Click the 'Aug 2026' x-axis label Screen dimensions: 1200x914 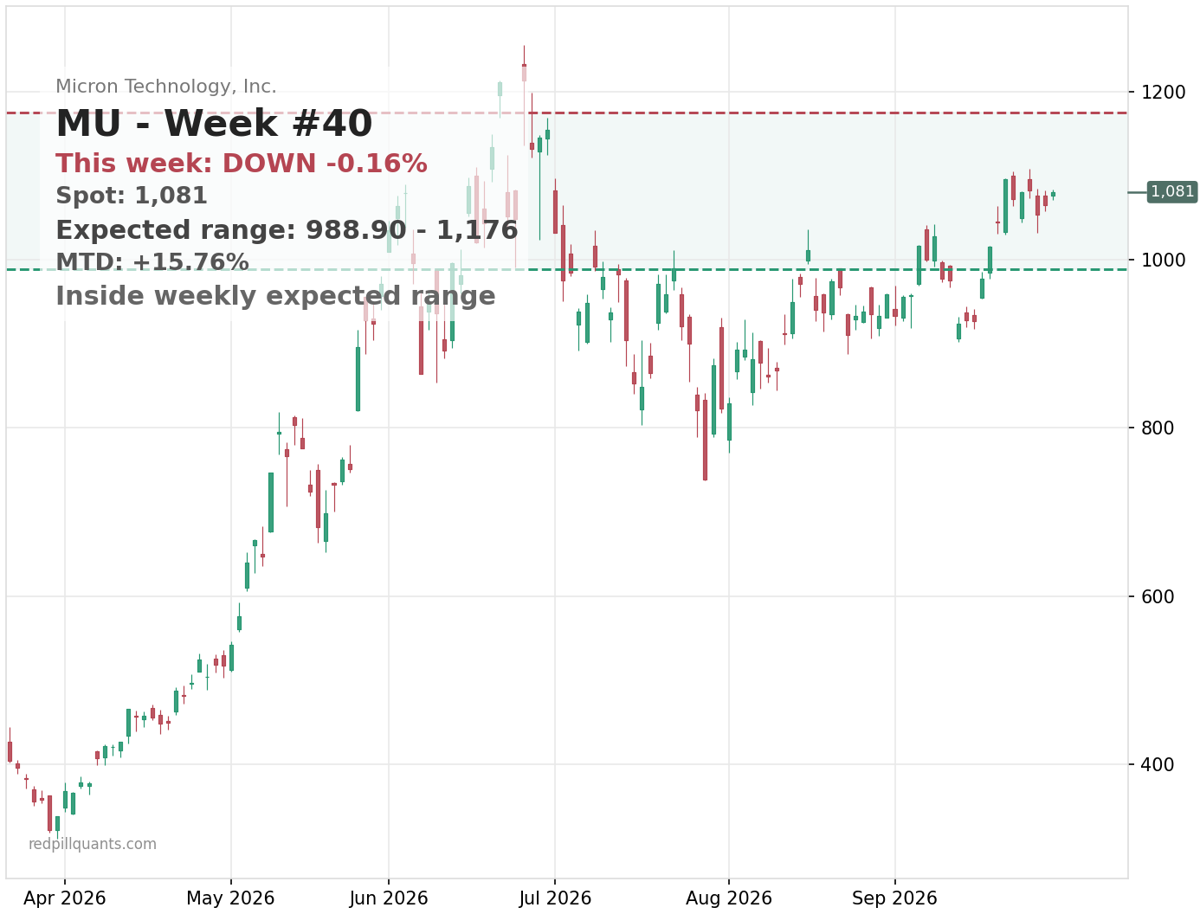729,899
